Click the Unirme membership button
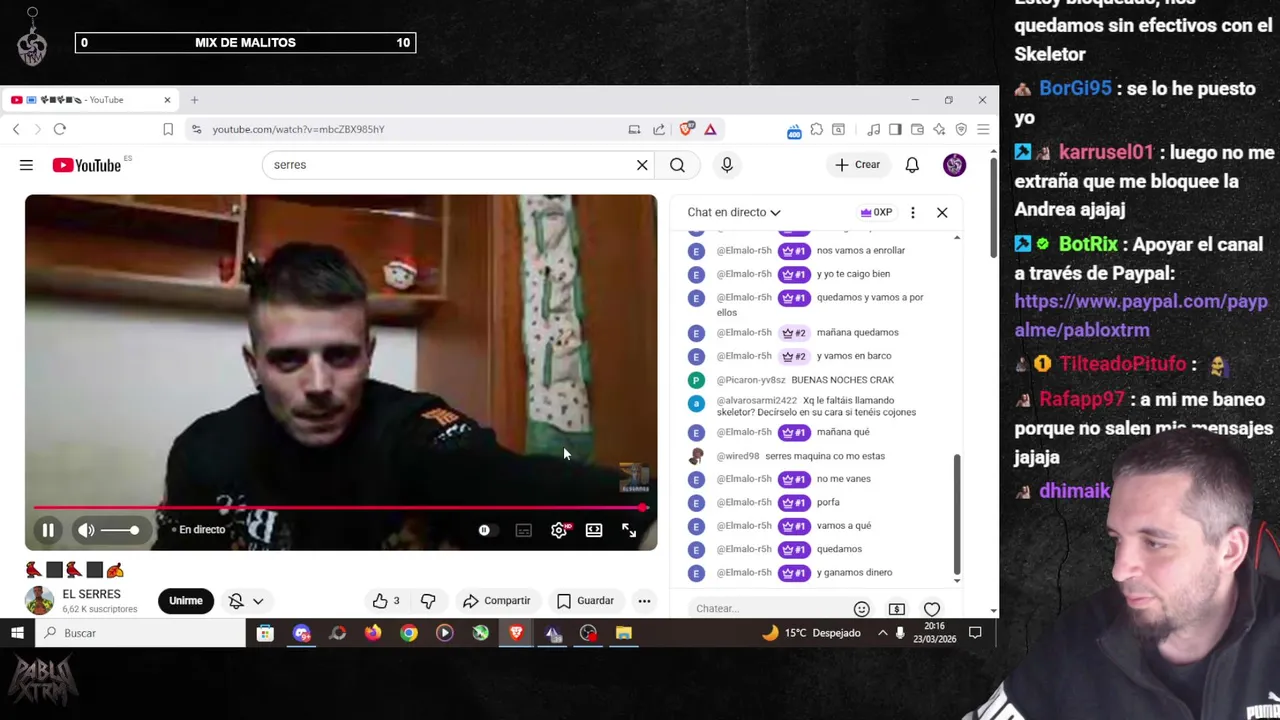The height and width of the screenshot is (720, 1280). click(186, 601)
